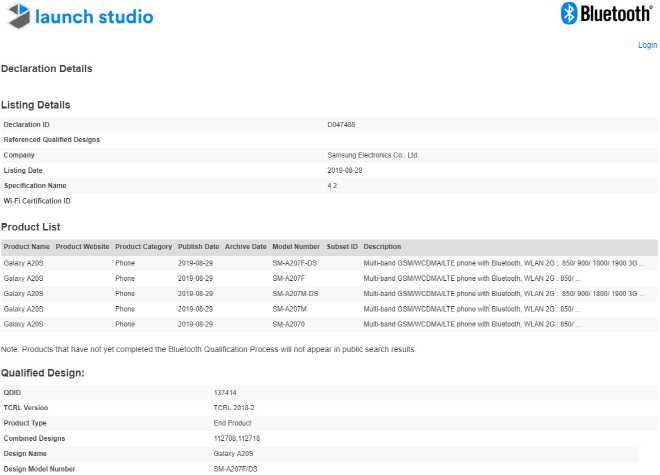The image size is (660, 475).
Task: Sort by Archive Date column header
Action: coord(246,247)
